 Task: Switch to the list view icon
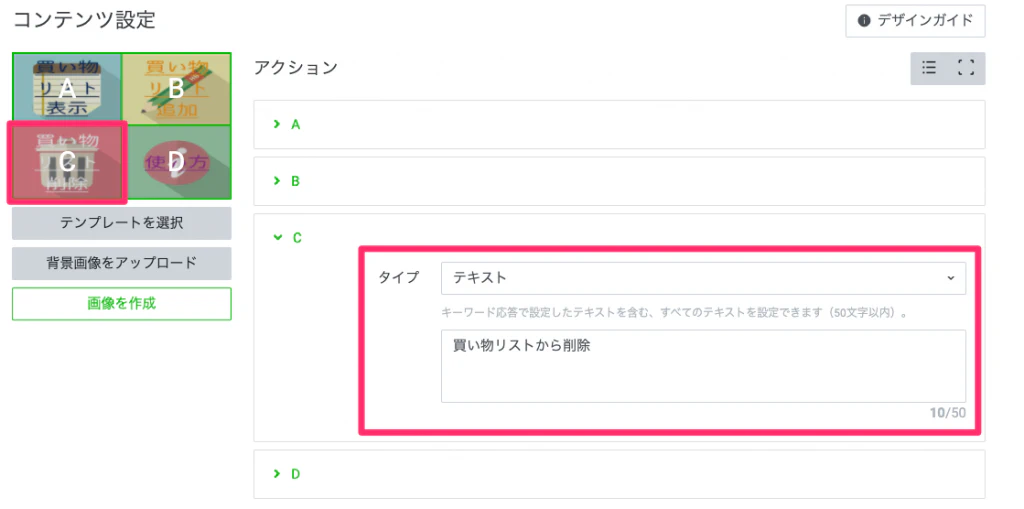(x=929, y=68)
